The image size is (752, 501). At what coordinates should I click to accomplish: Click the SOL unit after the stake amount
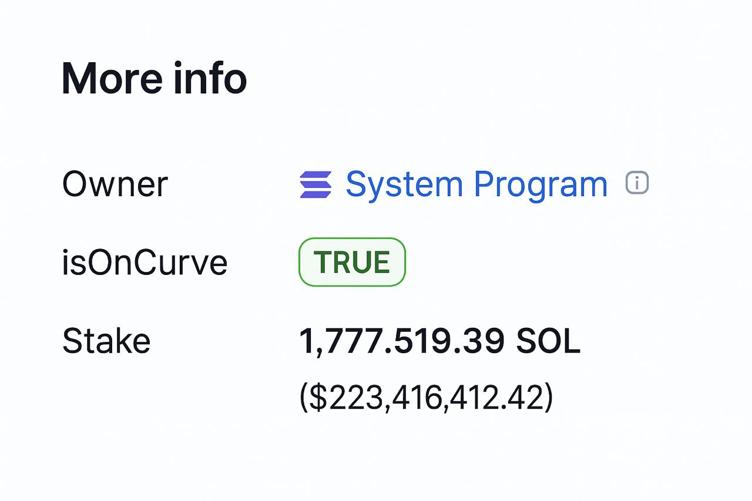coord(548,341)
